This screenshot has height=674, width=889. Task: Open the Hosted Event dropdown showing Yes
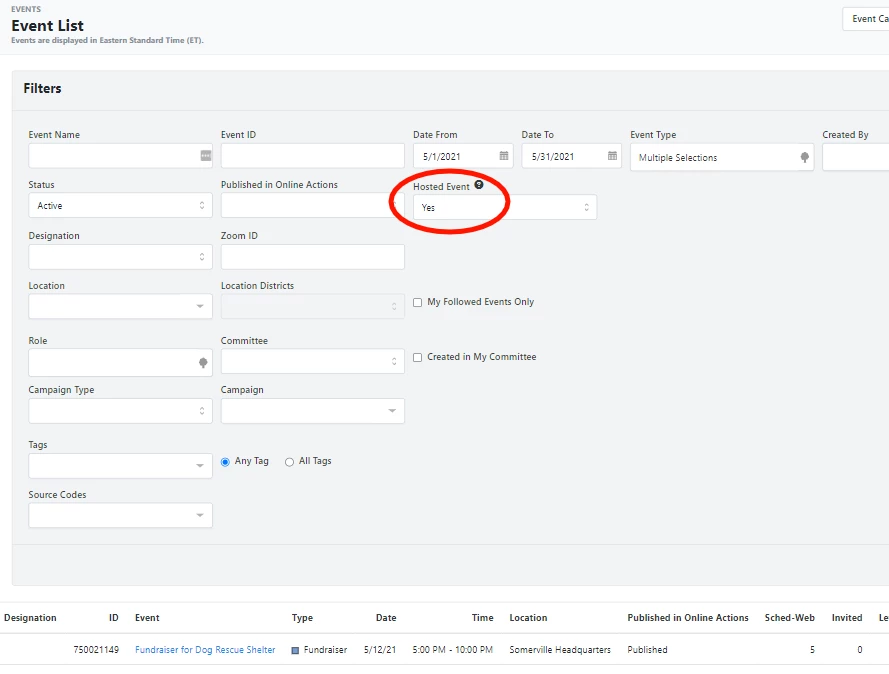point(502,206)
